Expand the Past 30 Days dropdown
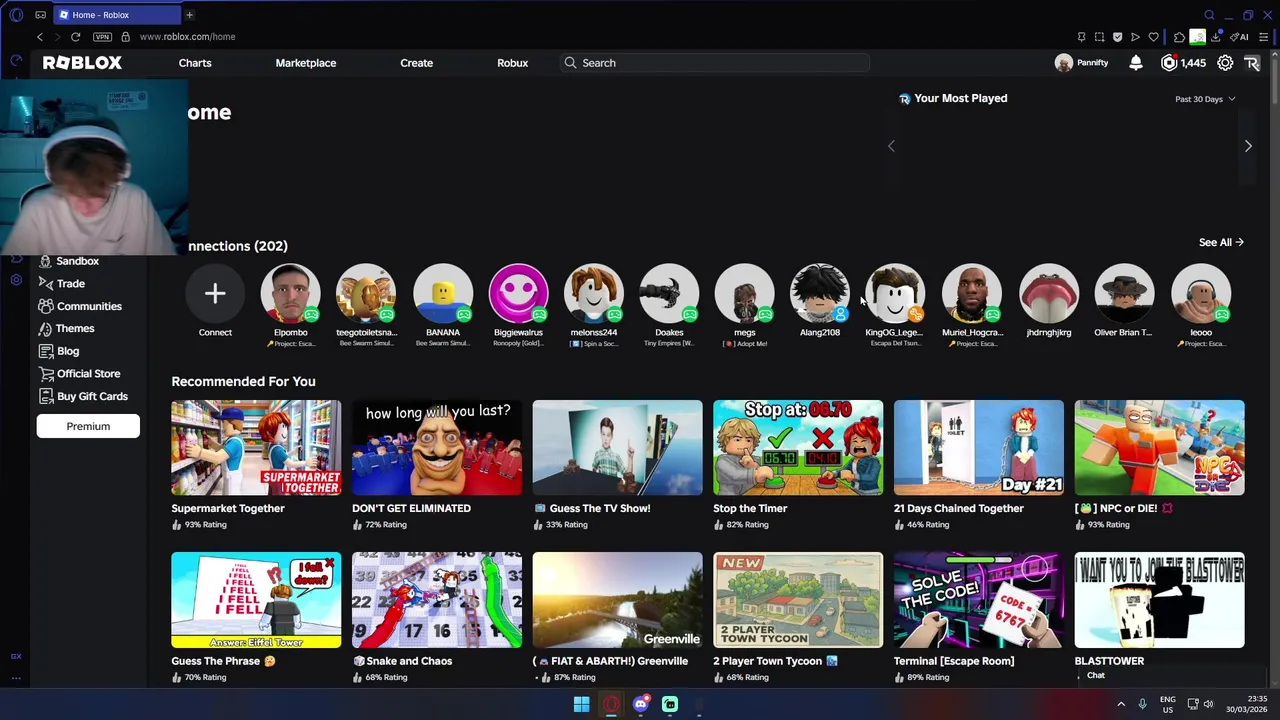 [1205, 99]
